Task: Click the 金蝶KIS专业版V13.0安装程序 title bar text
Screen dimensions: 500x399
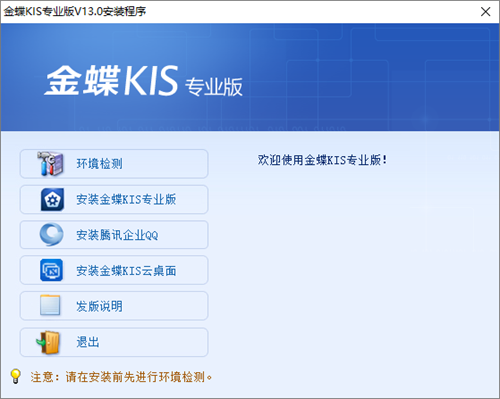Action: (x=75, y=11)
